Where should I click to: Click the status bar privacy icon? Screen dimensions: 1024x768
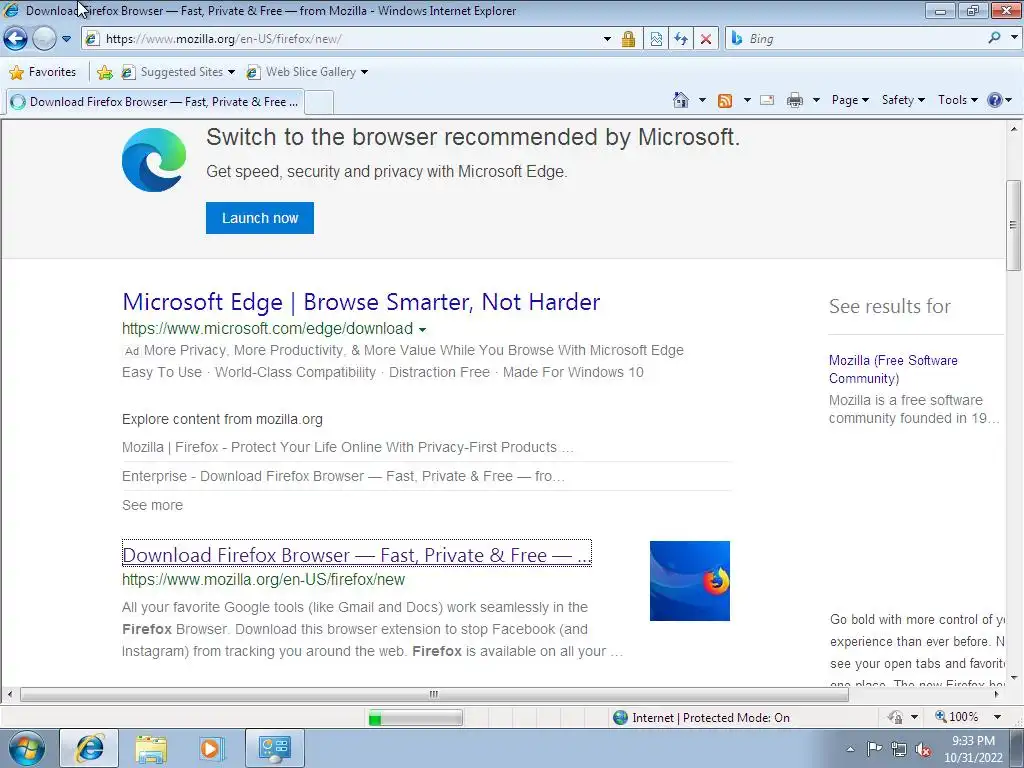tap(895, 717)
